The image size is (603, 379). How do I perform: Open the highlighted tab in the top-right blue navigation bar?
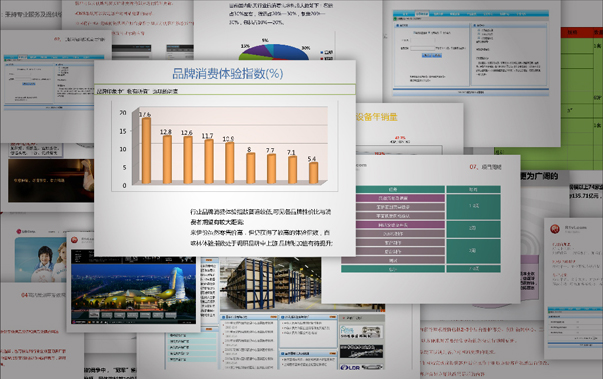pyautogui.click(x=422, y=14)
